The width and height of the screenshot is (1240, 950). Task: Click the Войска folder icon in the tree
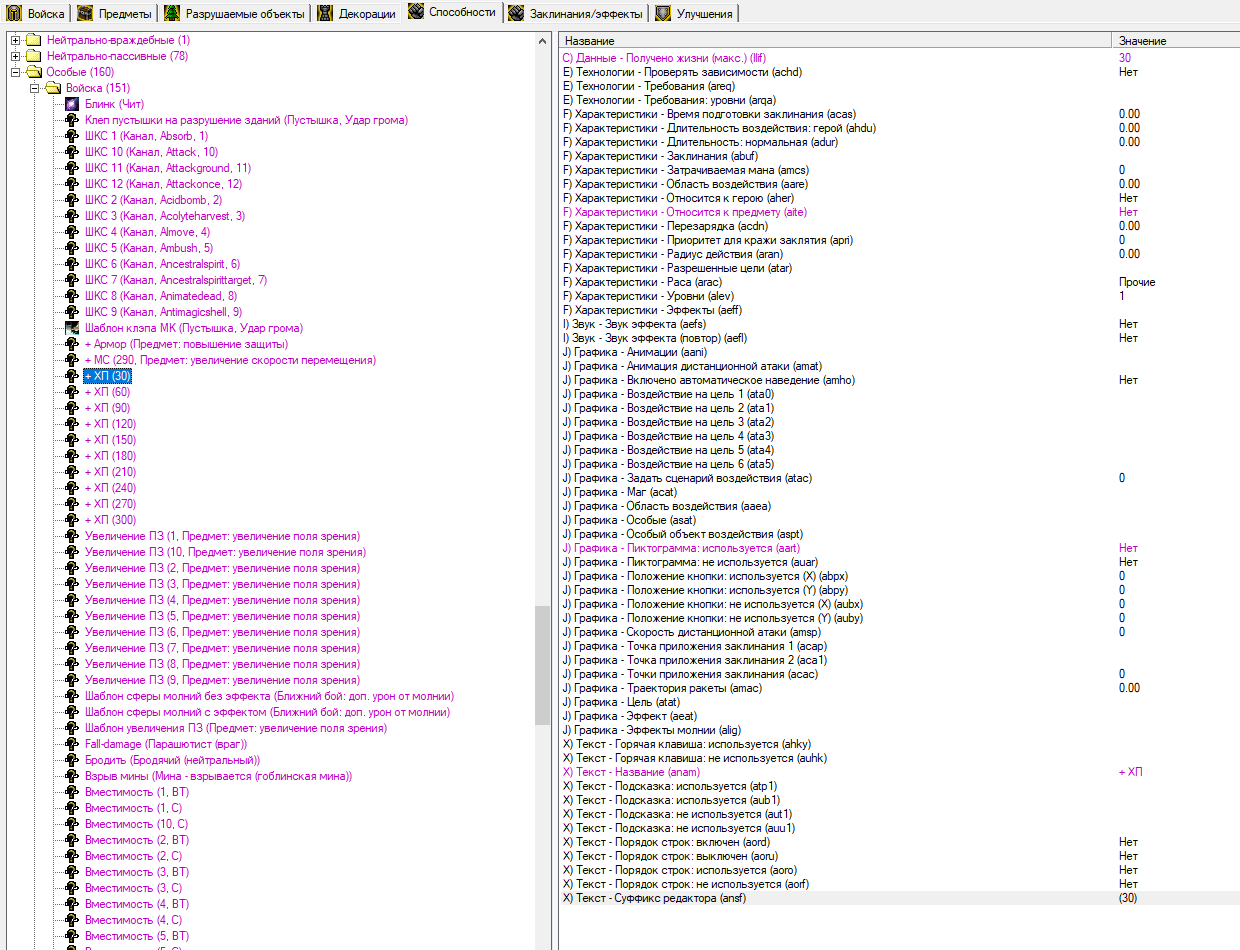click(x=53, y=88)
